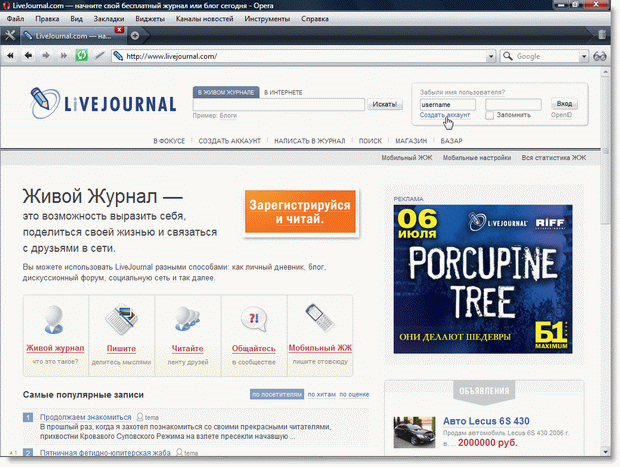Open БАЗАР navigation item

[x=452, y=141]
